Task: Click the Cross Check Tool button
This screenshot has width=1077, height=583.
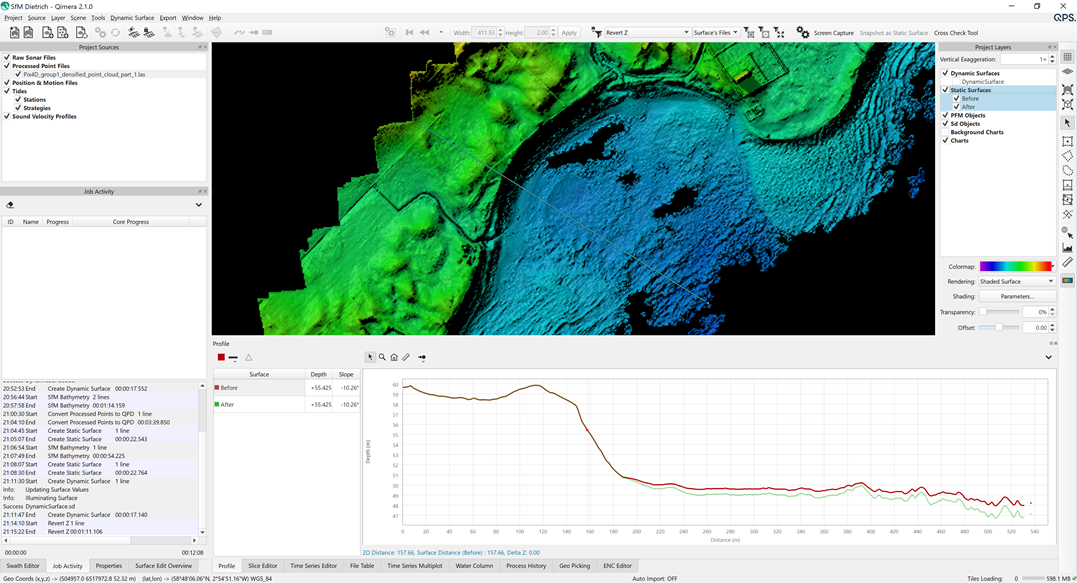Action: point(956,33)
